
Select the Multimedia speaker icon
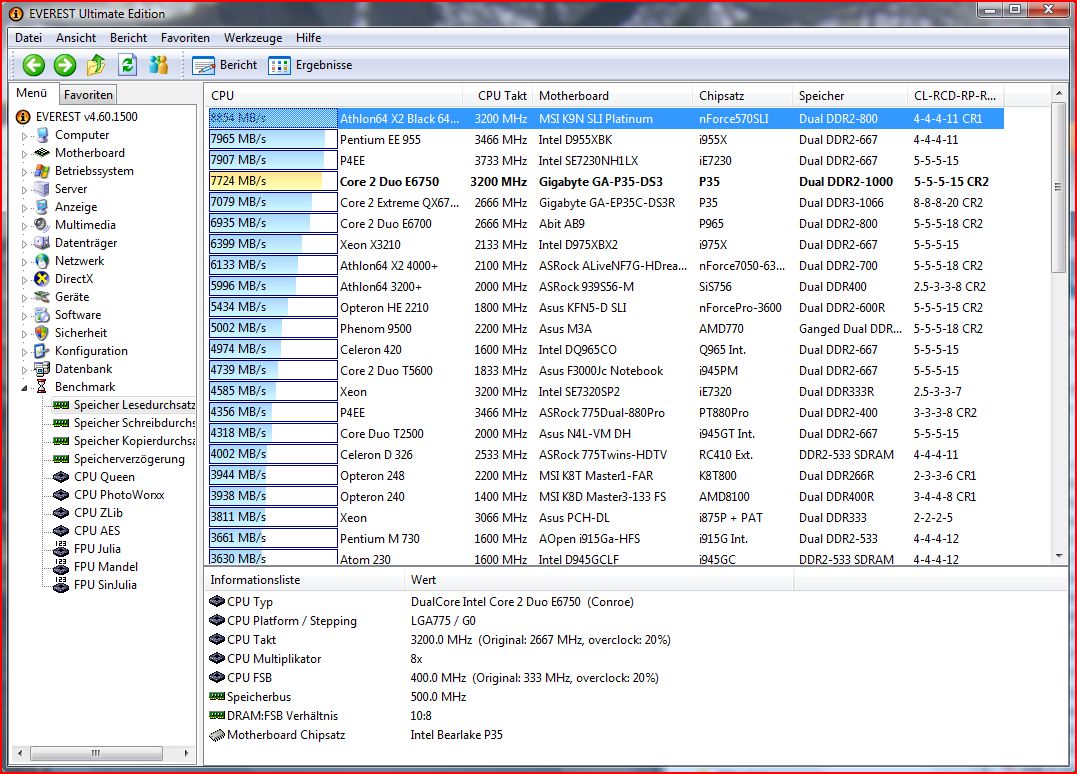click(43, 225)
